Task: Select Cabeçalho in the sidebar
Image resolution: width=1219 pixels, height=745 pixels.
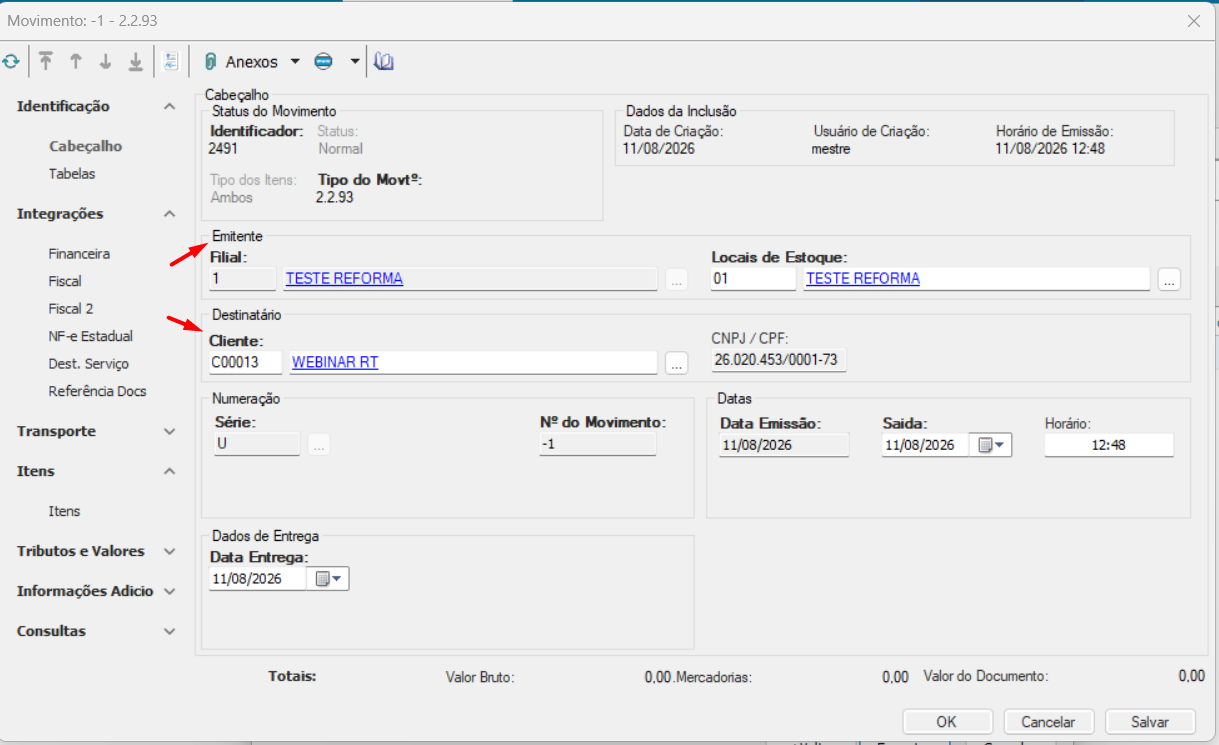Action: tap(85, 146)
